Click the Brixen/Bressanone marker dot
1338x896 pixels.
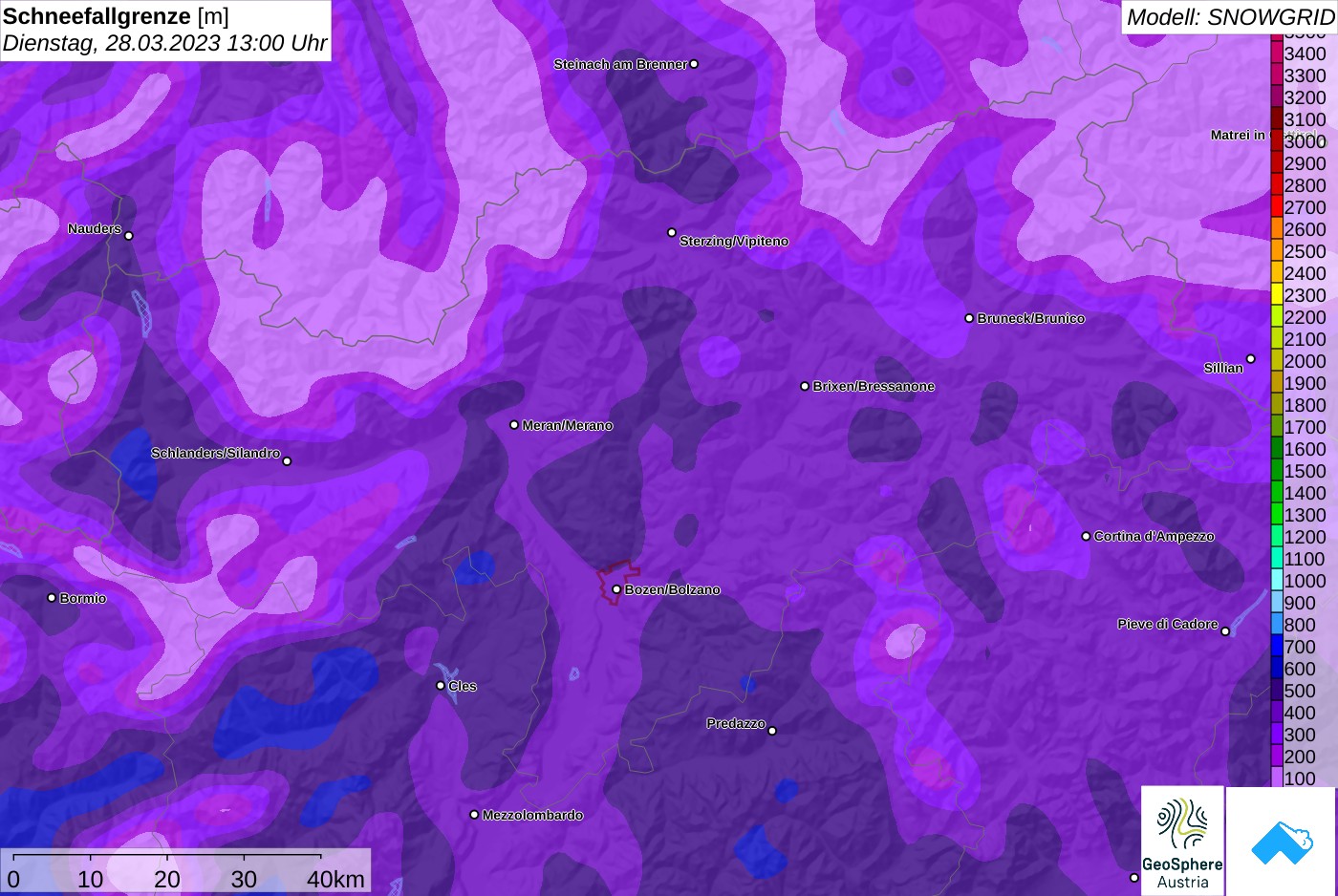tap(805, 386)
